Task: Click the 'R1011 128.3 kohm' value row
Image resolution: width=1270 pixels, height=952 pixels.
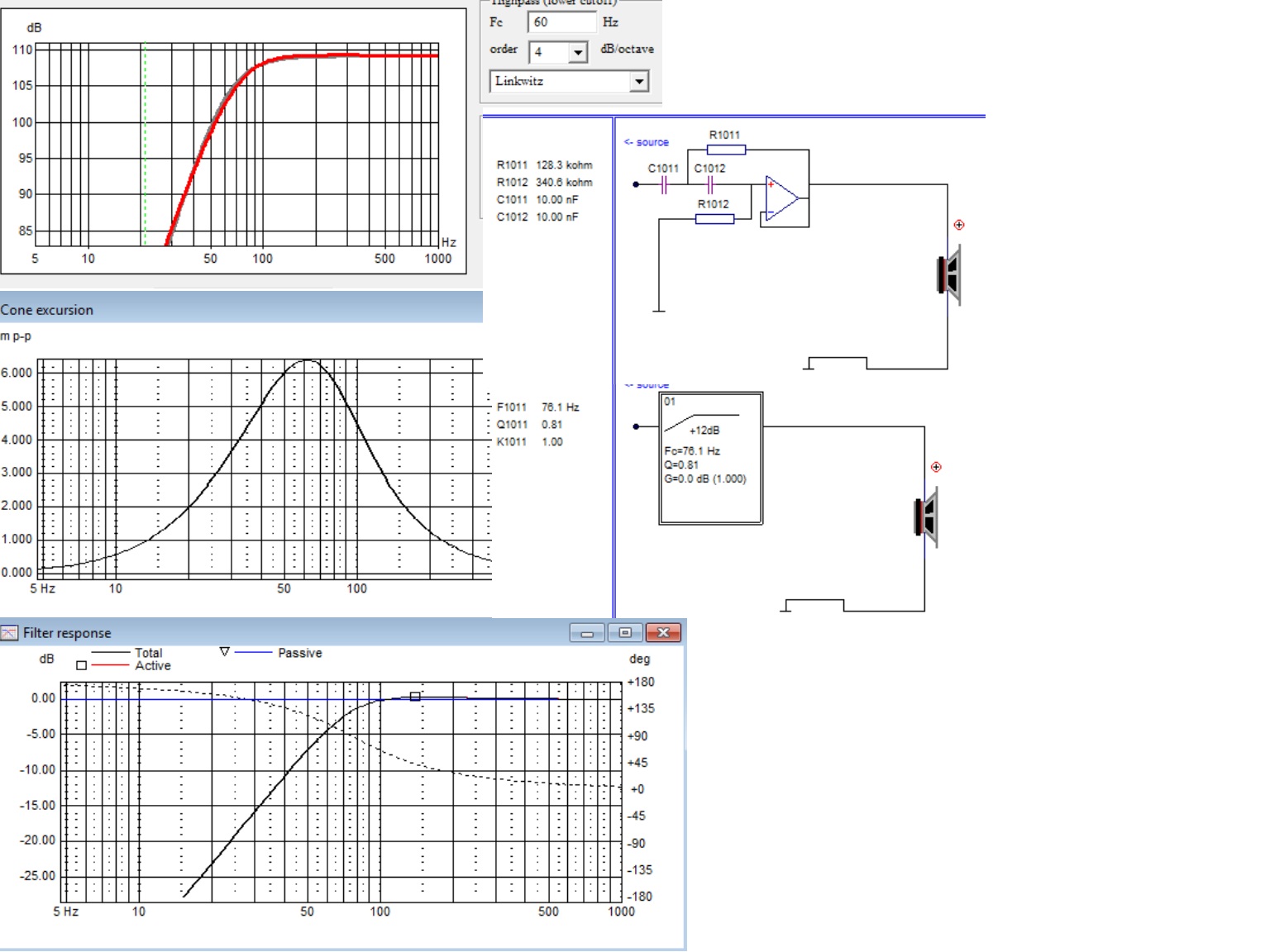Action: tap(544, 165)
